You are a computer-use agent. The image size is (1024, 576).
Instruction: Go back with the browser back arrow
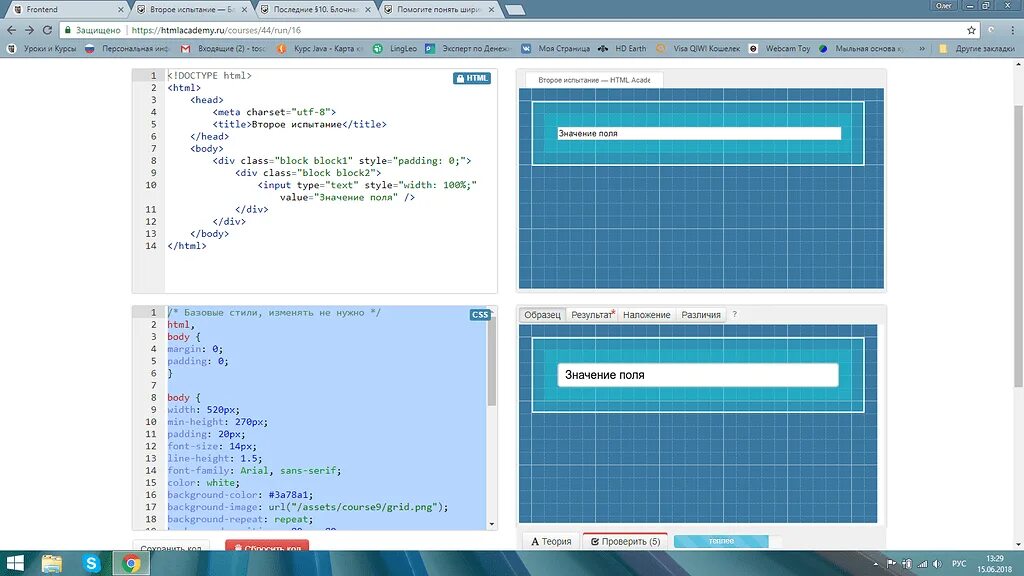click(11, 30)
